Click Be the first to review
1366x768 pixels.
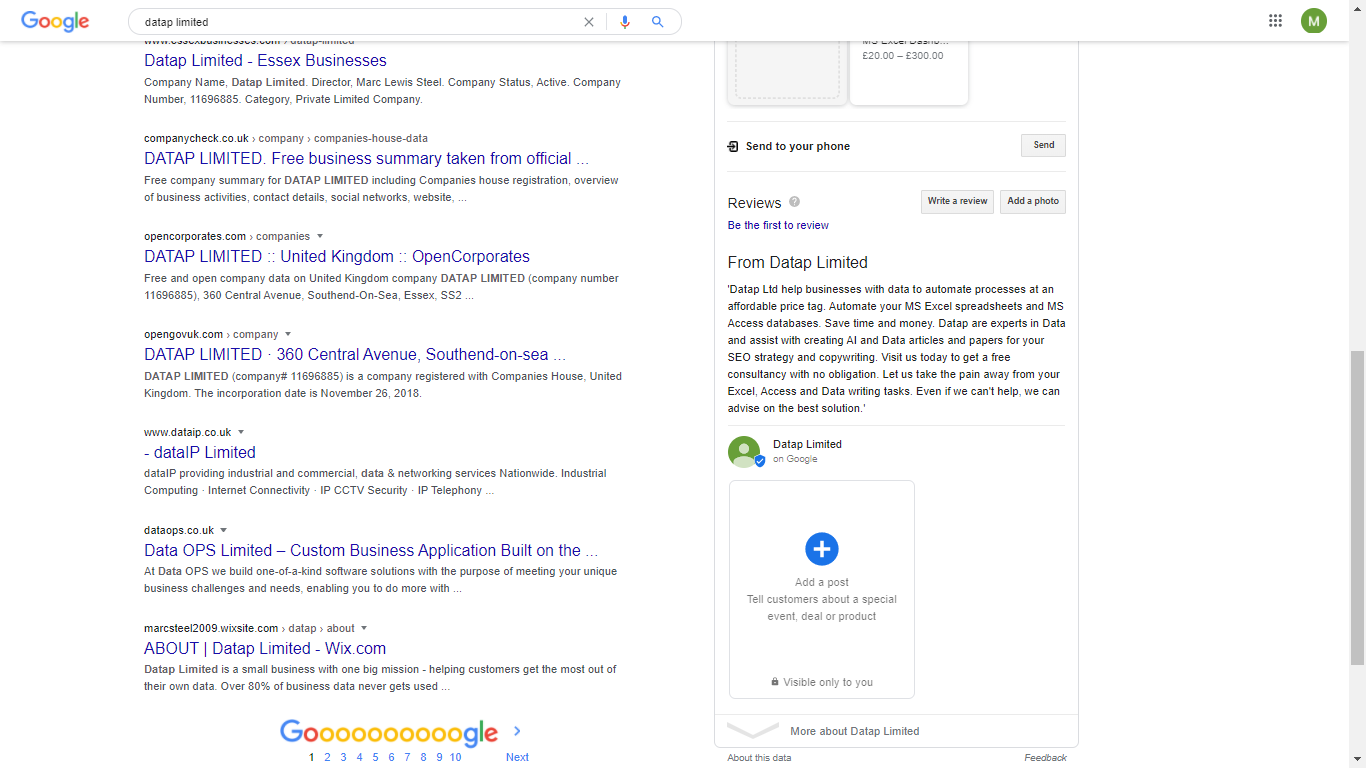coord(778,225)
